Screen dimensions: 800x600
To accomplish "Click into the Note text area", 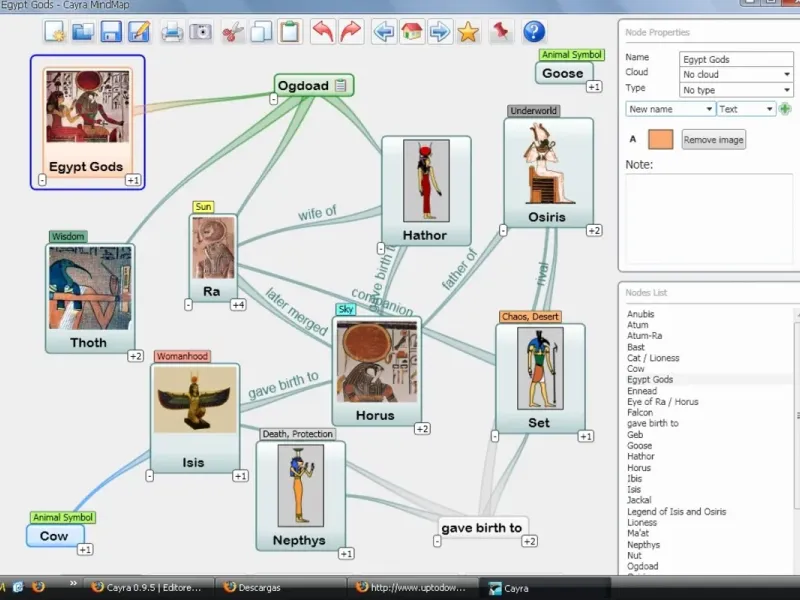I will pyautogui.click(x=709, y=218).
